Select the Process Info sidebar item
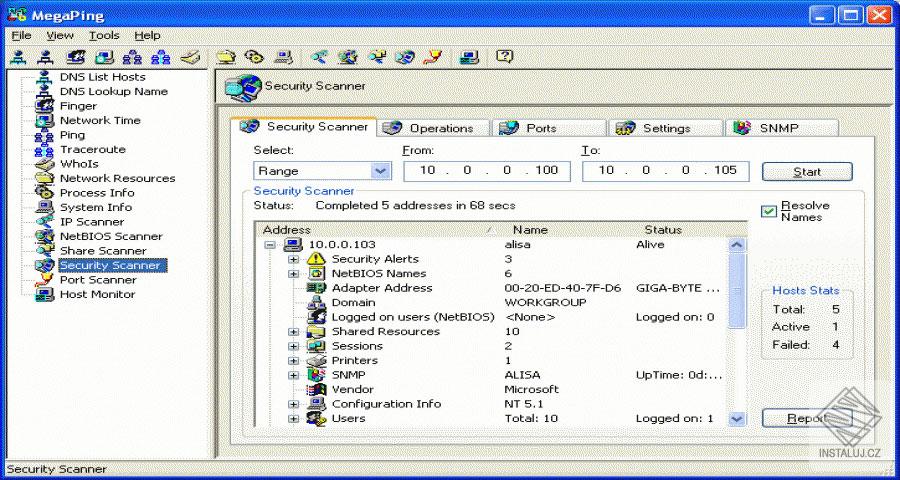 click(x=96, y=193)
